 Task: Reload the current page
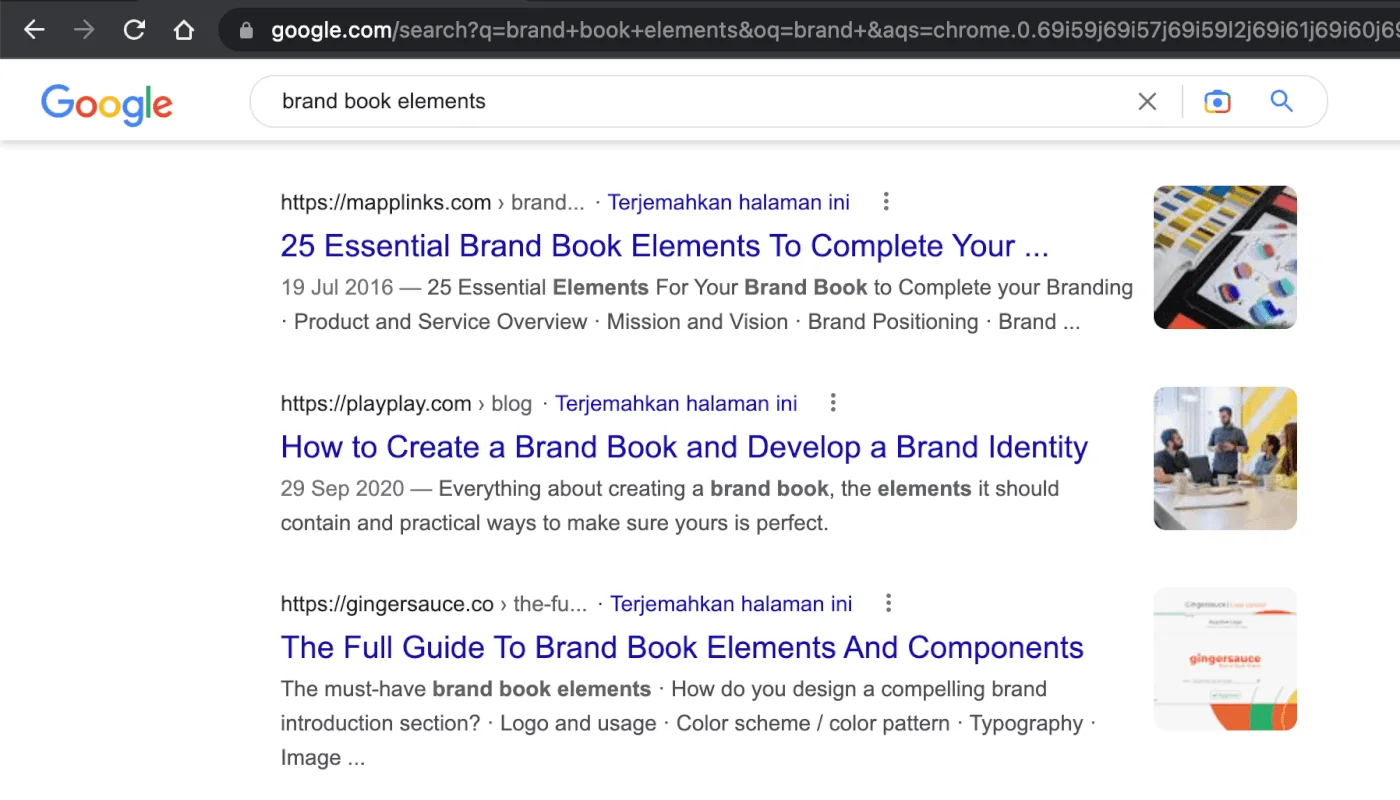pos(134,29)
